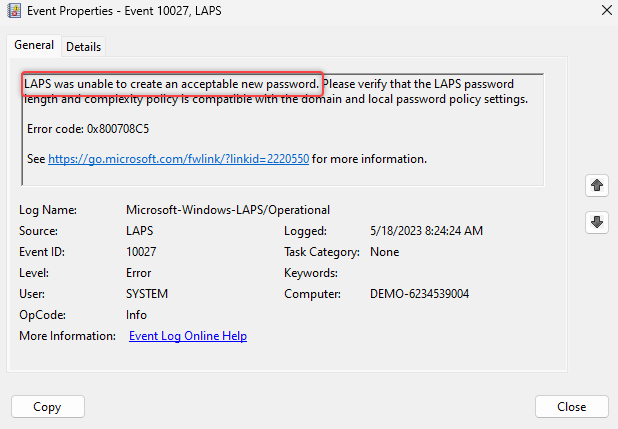Select the General tab
Image resolution: width=618 pixels, height=429 pixels.
34,46
